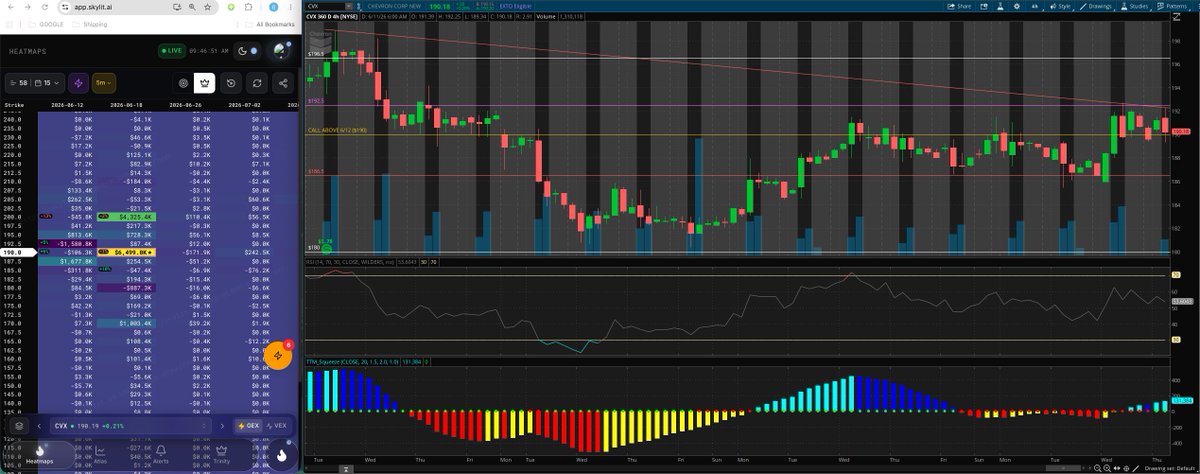Open the chart settings gear icon
The width and height of the screenshot is (1200, 474).
click(x=1017, y=6)
